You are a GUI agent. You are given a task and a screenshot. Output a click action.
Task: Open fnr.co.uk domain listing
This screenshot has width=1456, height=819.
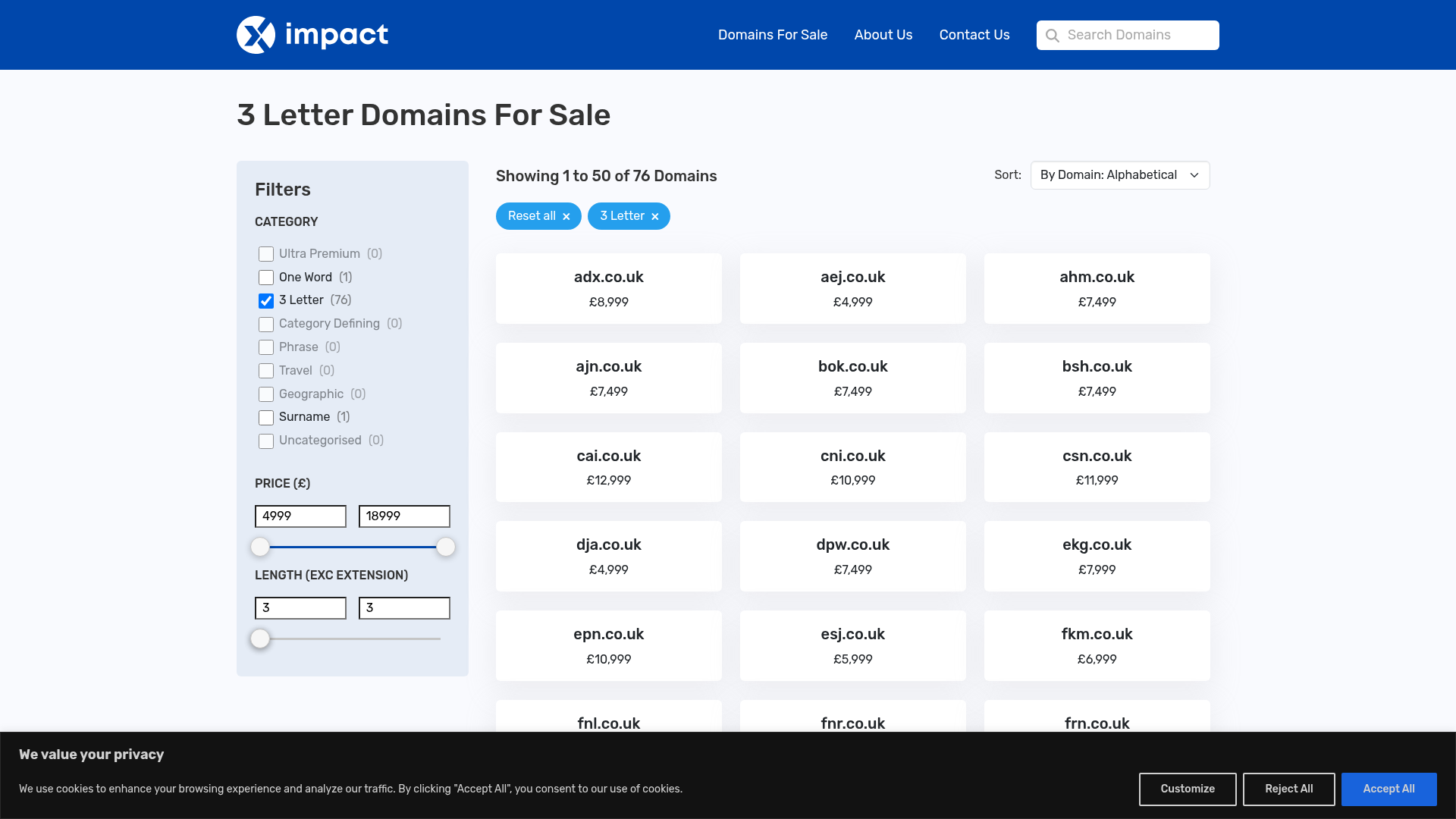point(853,717)
